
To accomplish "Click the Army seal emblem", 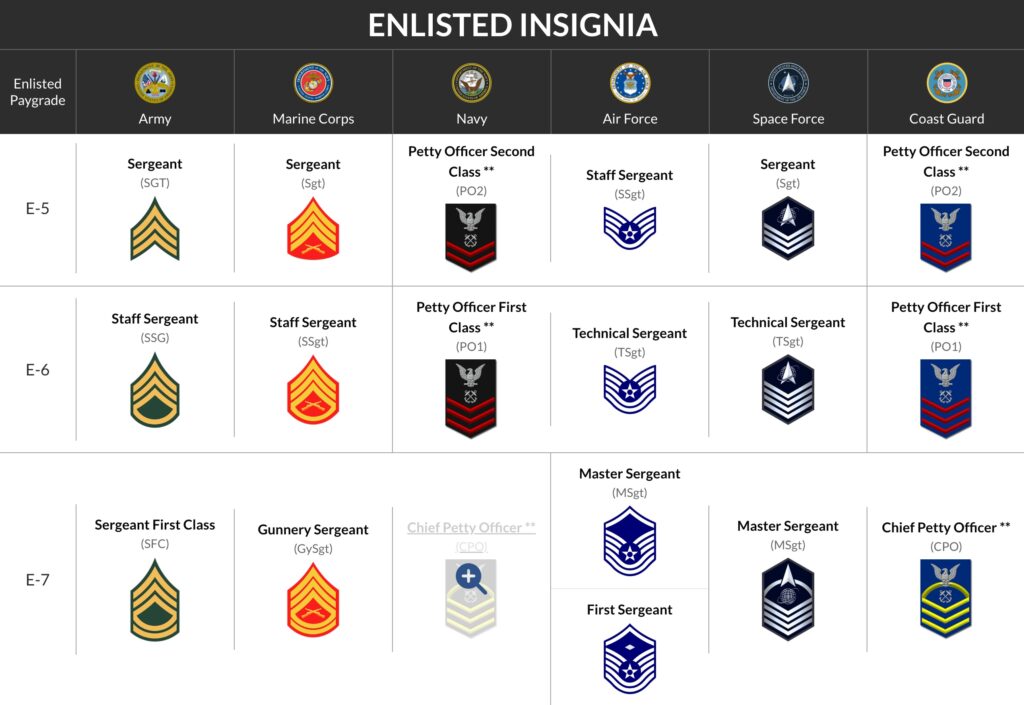I will [155, 83].
